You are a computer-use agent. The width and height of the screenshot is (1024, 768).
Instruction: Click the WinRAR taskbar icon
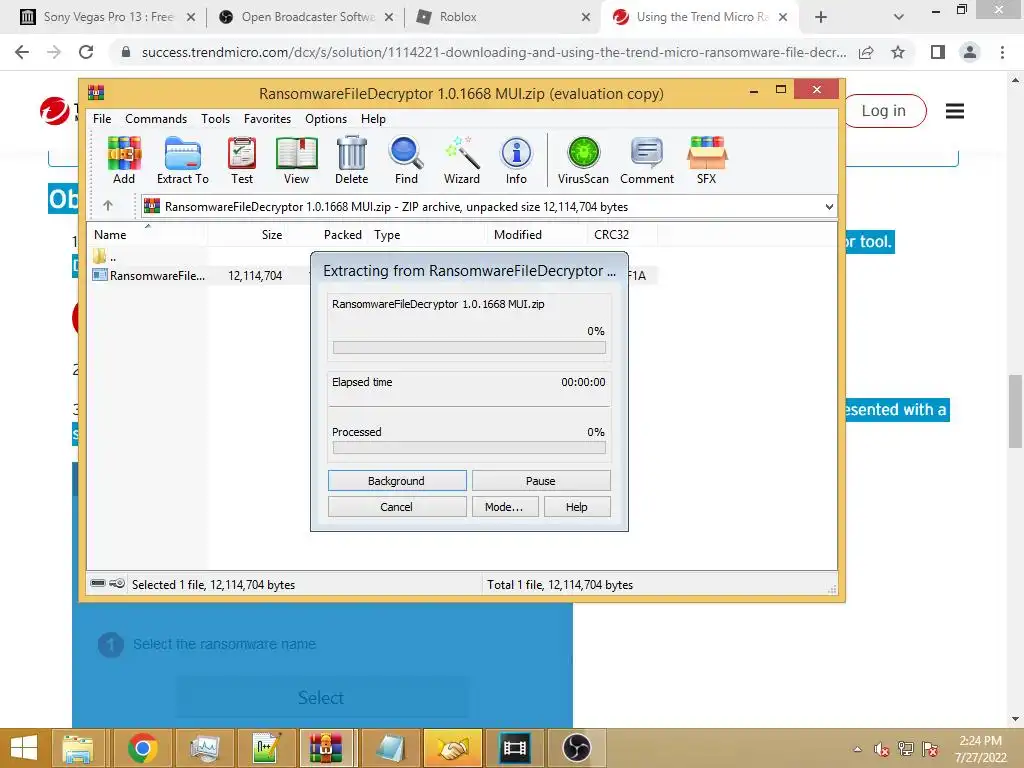pyautogui.click(x=326, y=748)
